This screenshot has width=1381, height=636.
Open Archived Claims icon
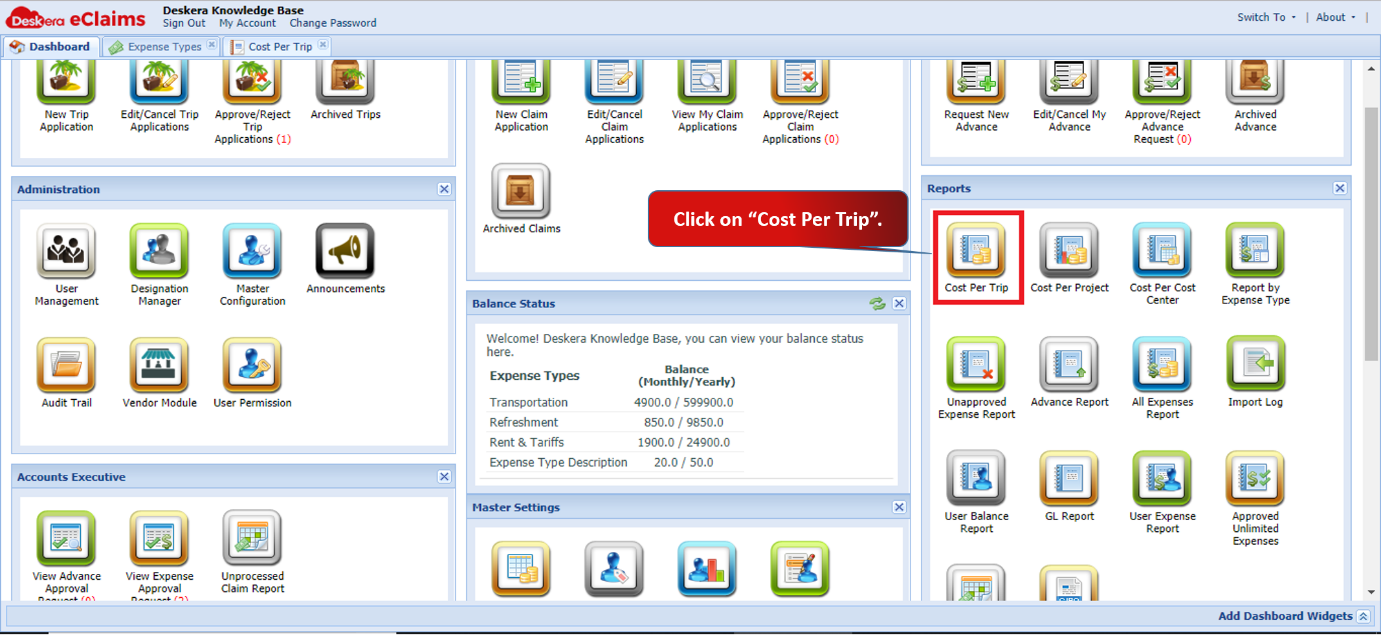pyautogui.click(x=521, y=191)
